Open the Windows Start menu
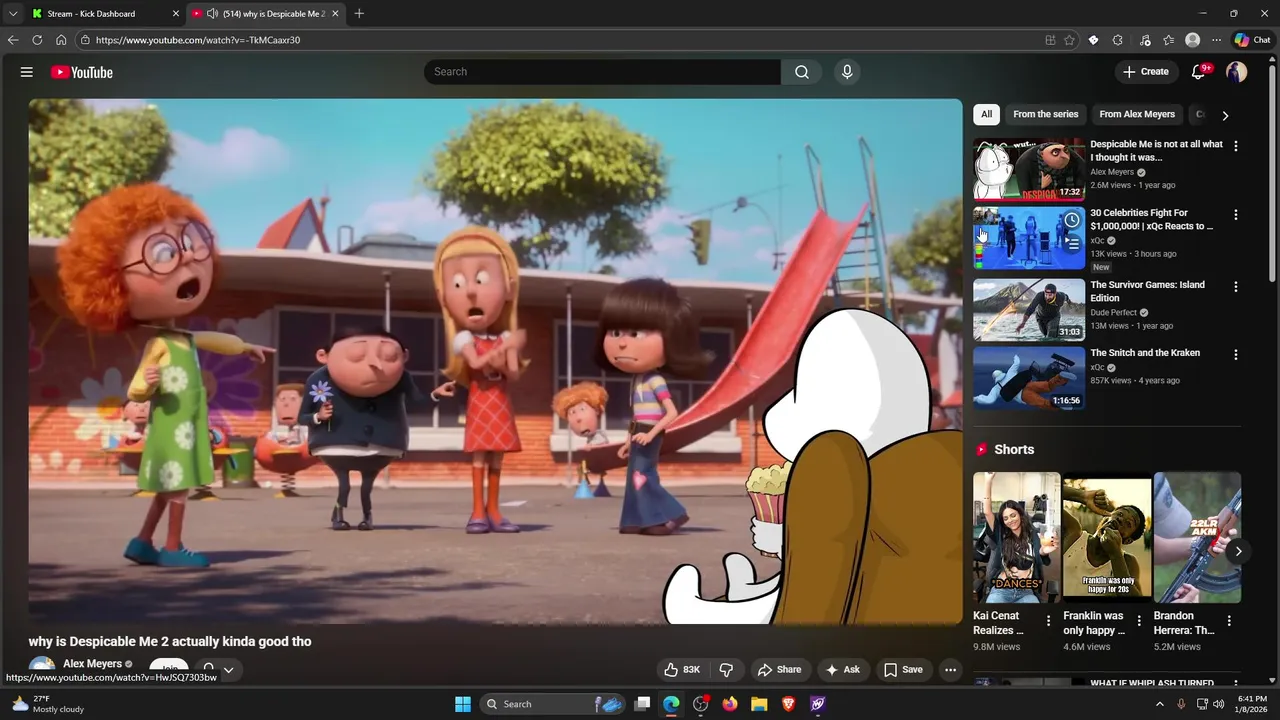The height and width of the screenshot is (720, 1280). click(463, 704)
